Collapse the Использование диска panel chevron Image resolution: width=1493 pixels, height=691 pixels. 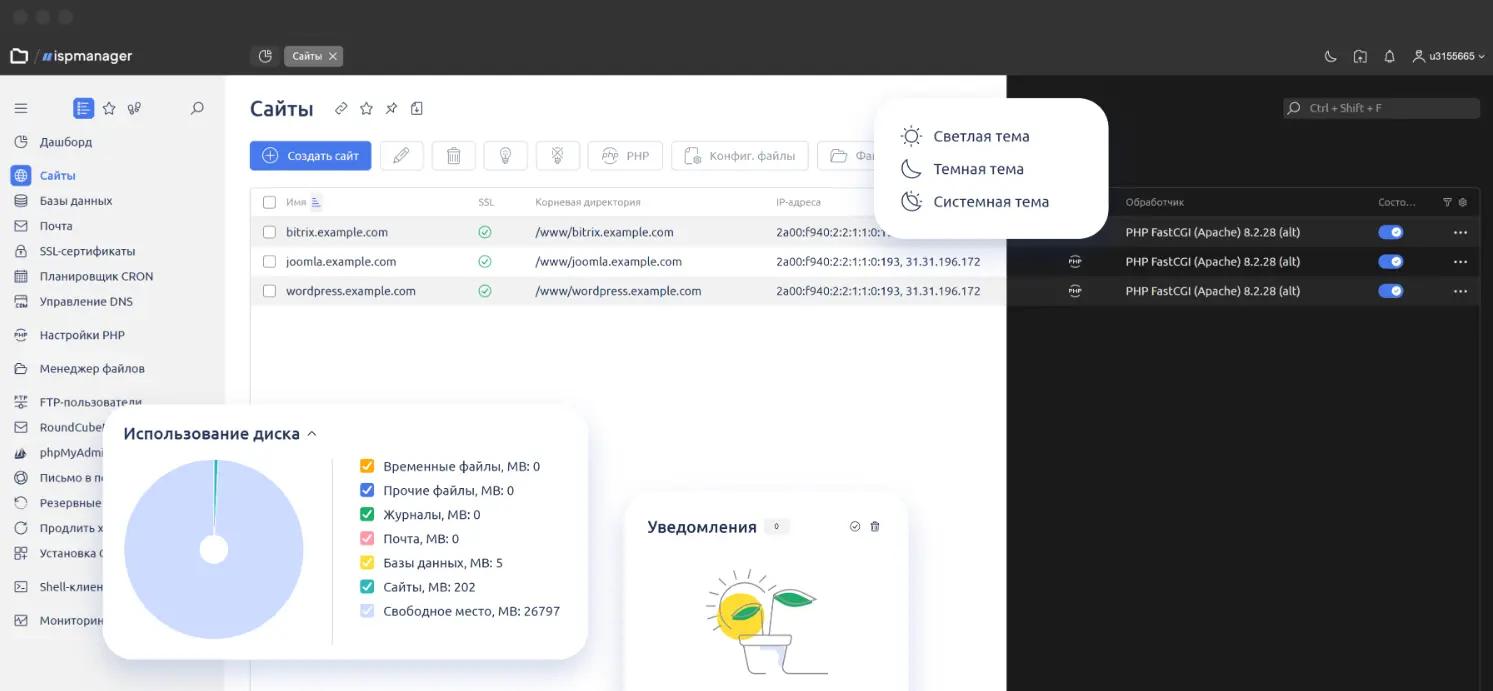click(x=312, y=434)
